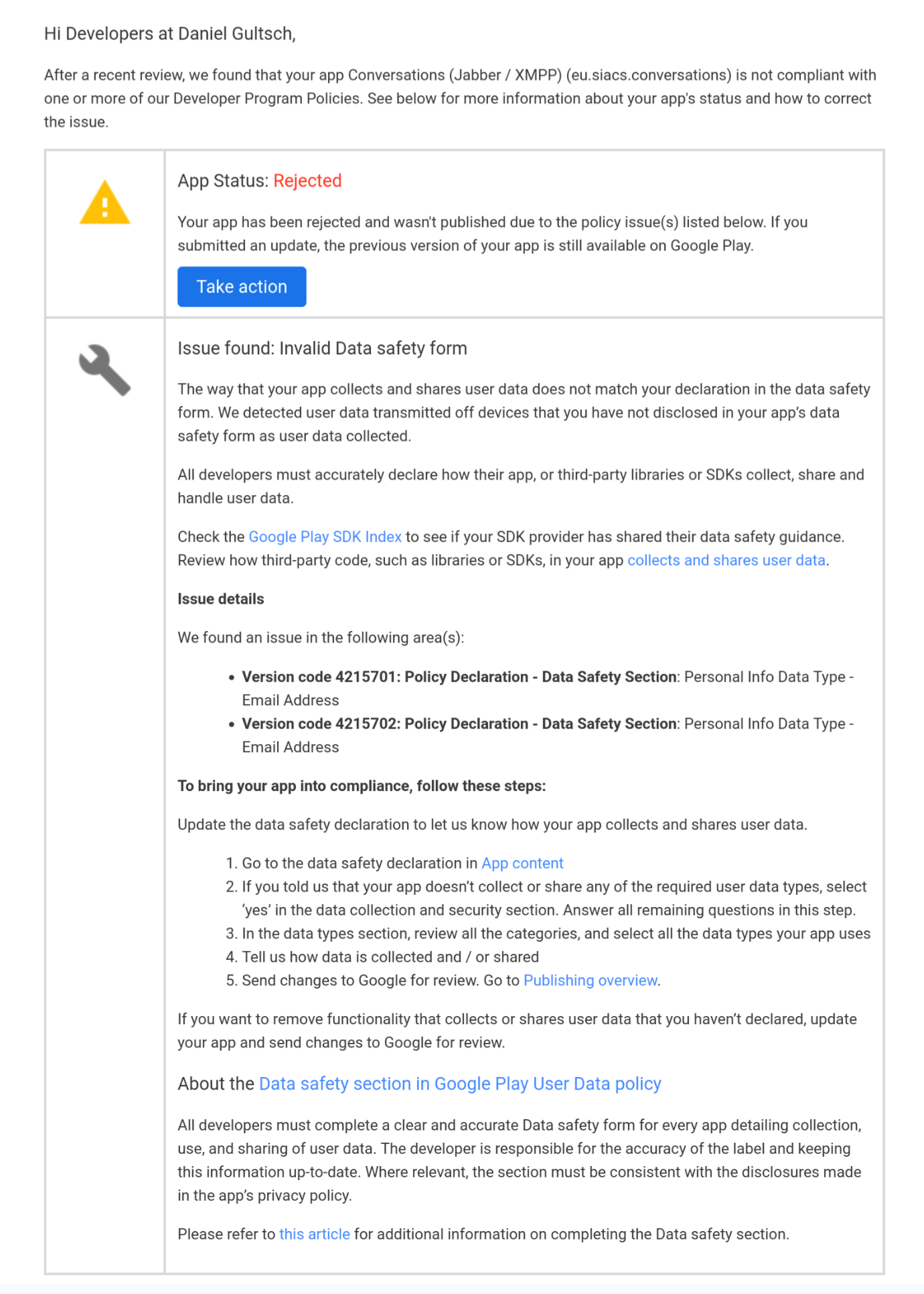This screenshot has width=924, height=1294.
Task: Click the 'App Status:' label
Action: [x=223, y=181]
